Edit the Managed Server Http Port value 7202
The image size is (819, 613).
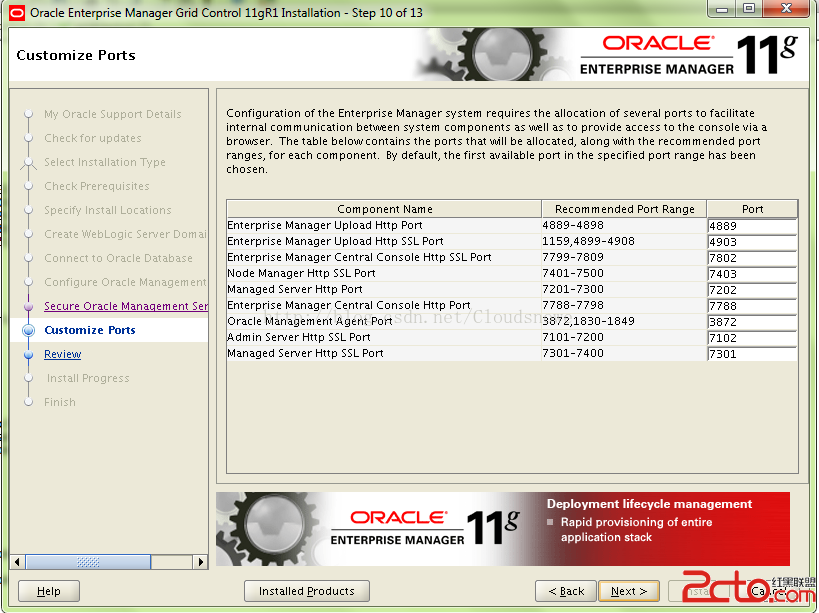(752, 290)
